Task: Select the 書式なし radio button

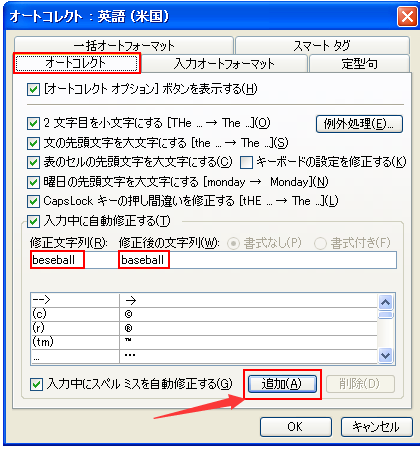Action: coord(233,243)
